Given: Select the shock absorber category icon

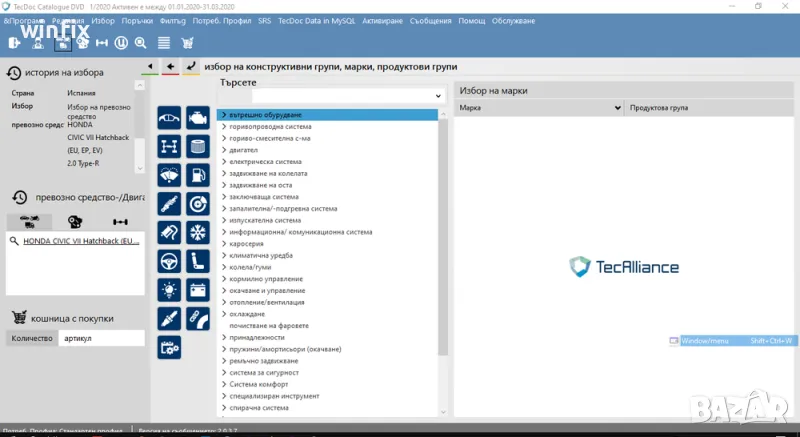Looking at the screenshot, I should (169, 204).
